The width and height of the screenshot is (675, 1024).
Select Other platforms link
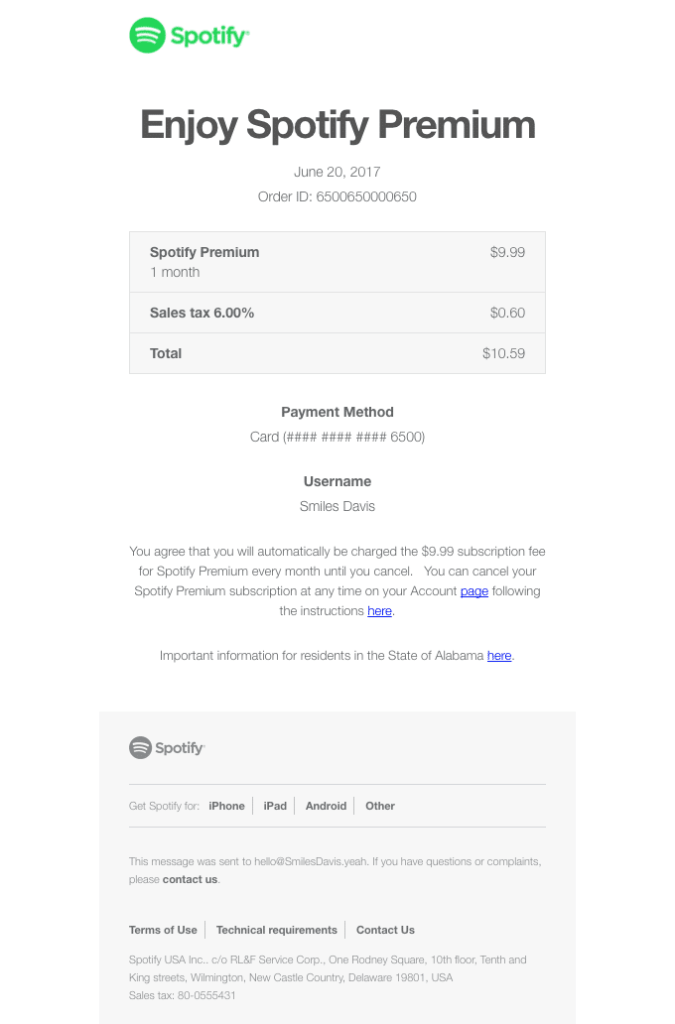(380, 806)
